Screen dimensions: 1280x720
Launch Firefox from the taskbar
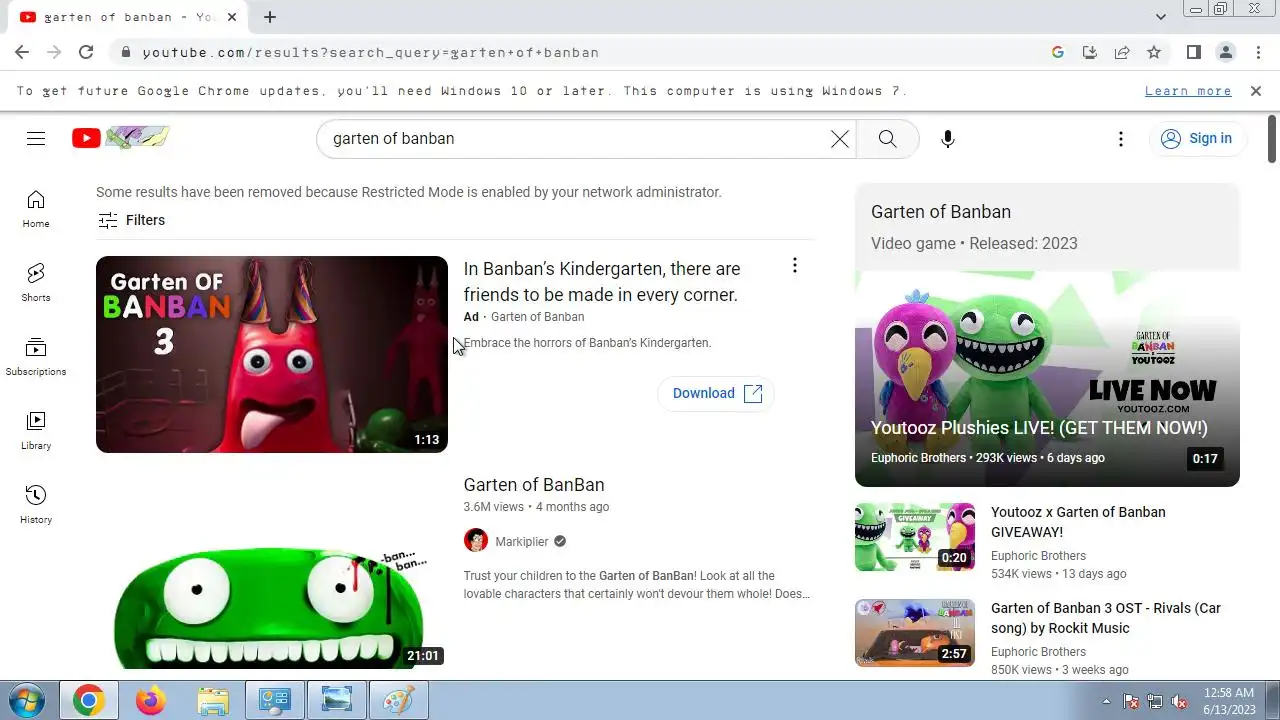pyautogui.click(x=151, y=700)
